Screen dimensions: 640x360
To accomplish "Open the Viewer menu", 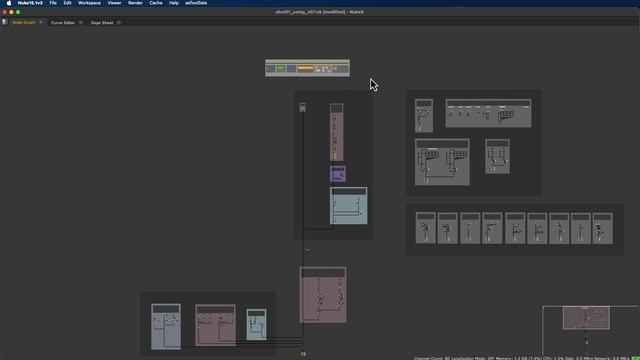I will [x=114, y=3].
